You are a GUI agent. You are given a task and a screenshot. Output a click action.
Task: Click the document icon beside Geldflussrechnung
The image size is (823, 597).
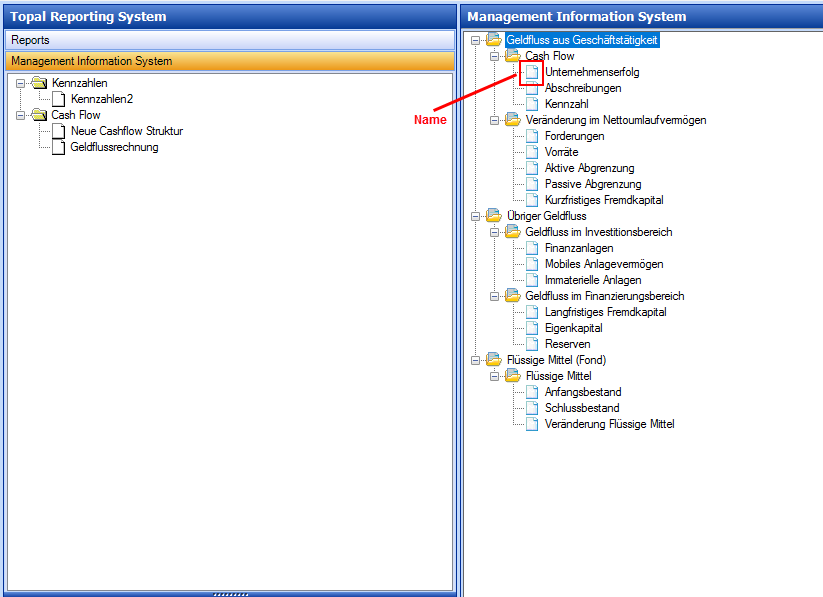coord(58,147)
